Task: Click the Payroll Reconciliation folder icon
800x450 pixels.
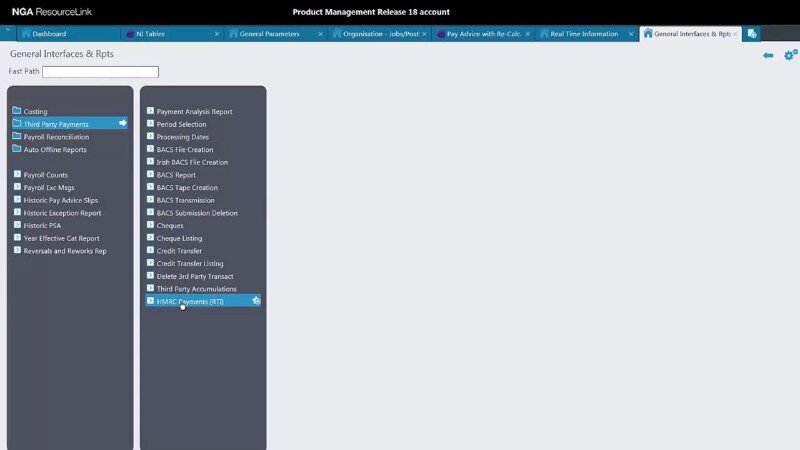Action: click(x=17, y=137)
